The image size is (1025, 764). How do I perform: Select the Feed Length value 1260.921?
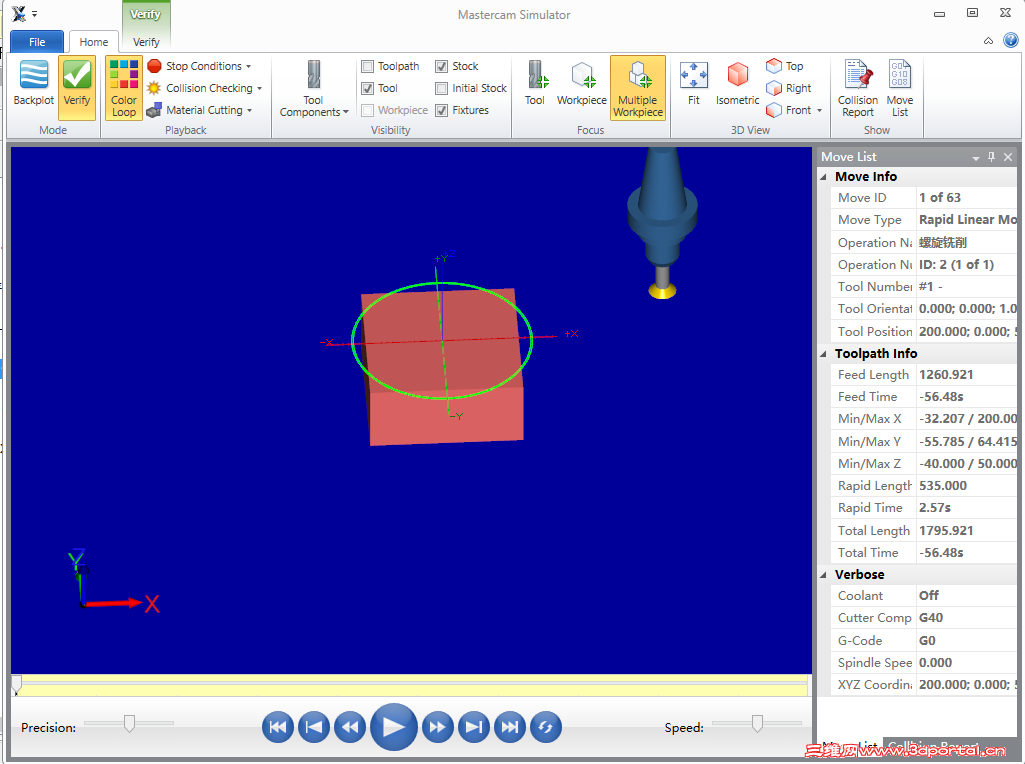(946, 374)
